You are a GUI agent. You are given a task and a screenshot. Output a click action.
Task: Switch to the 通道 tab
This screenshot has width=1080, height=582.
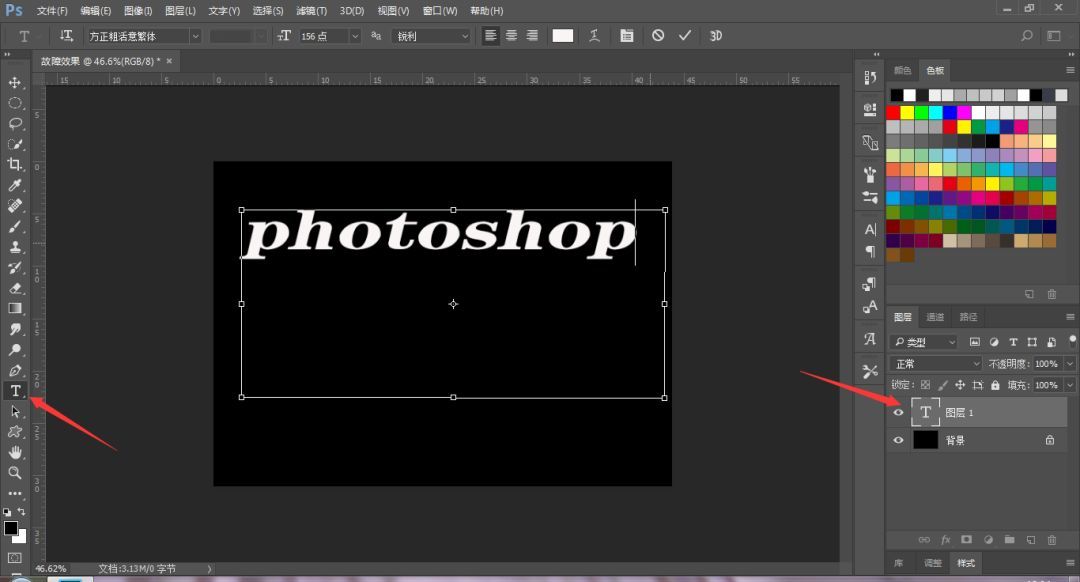click(935, 317)
